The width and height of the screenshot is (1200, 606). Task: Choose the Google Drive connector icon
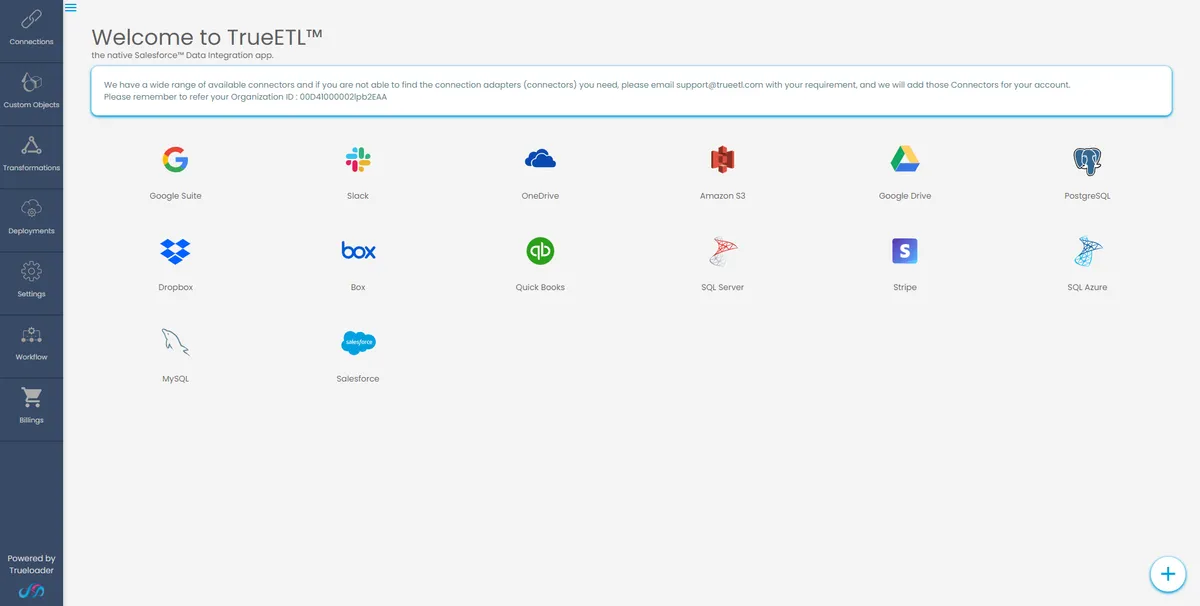(905, 159)
